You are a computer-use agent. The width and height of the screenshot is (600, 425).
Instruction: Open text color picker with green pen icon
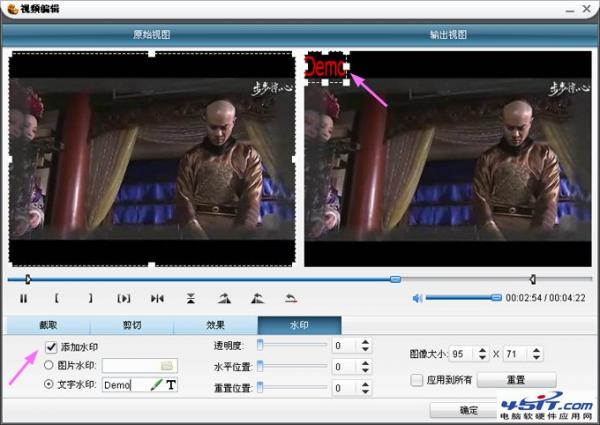tap(156, 385)
